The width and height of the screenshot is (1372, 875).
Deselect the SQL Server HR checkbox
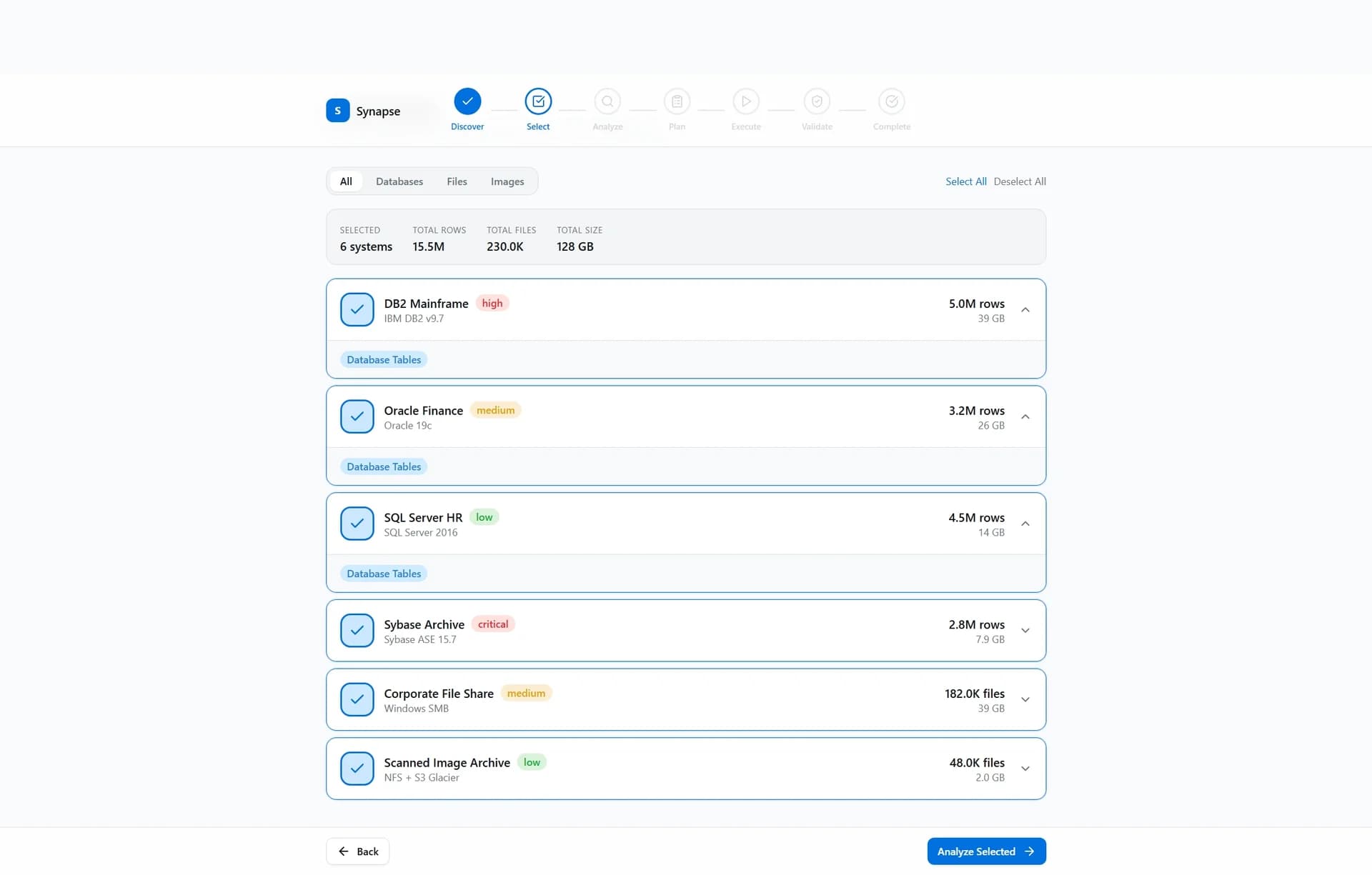pyautogui.click(x=357, y=524)
